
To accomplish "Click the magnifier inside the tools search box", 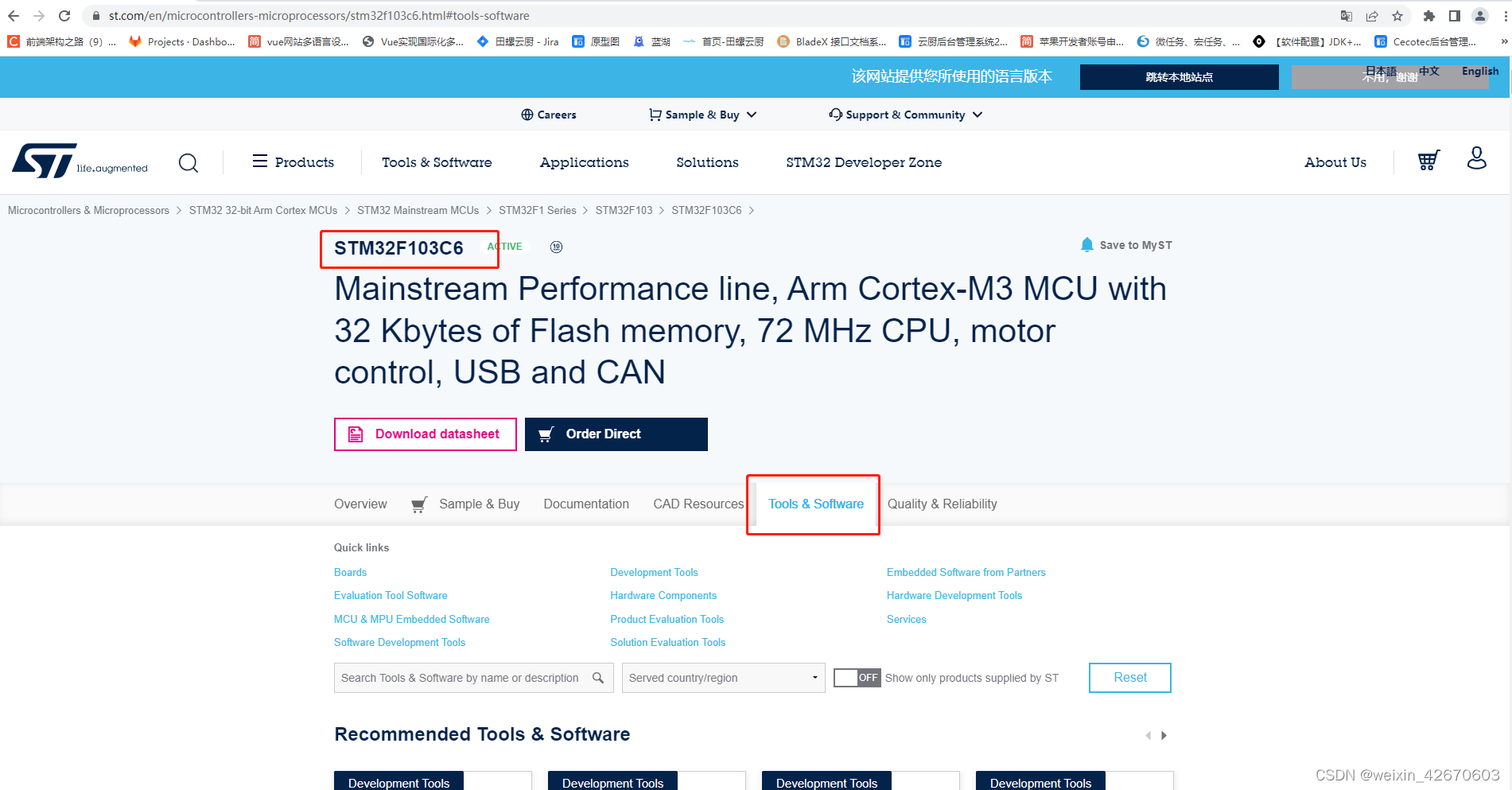I will tap(598, 677).
